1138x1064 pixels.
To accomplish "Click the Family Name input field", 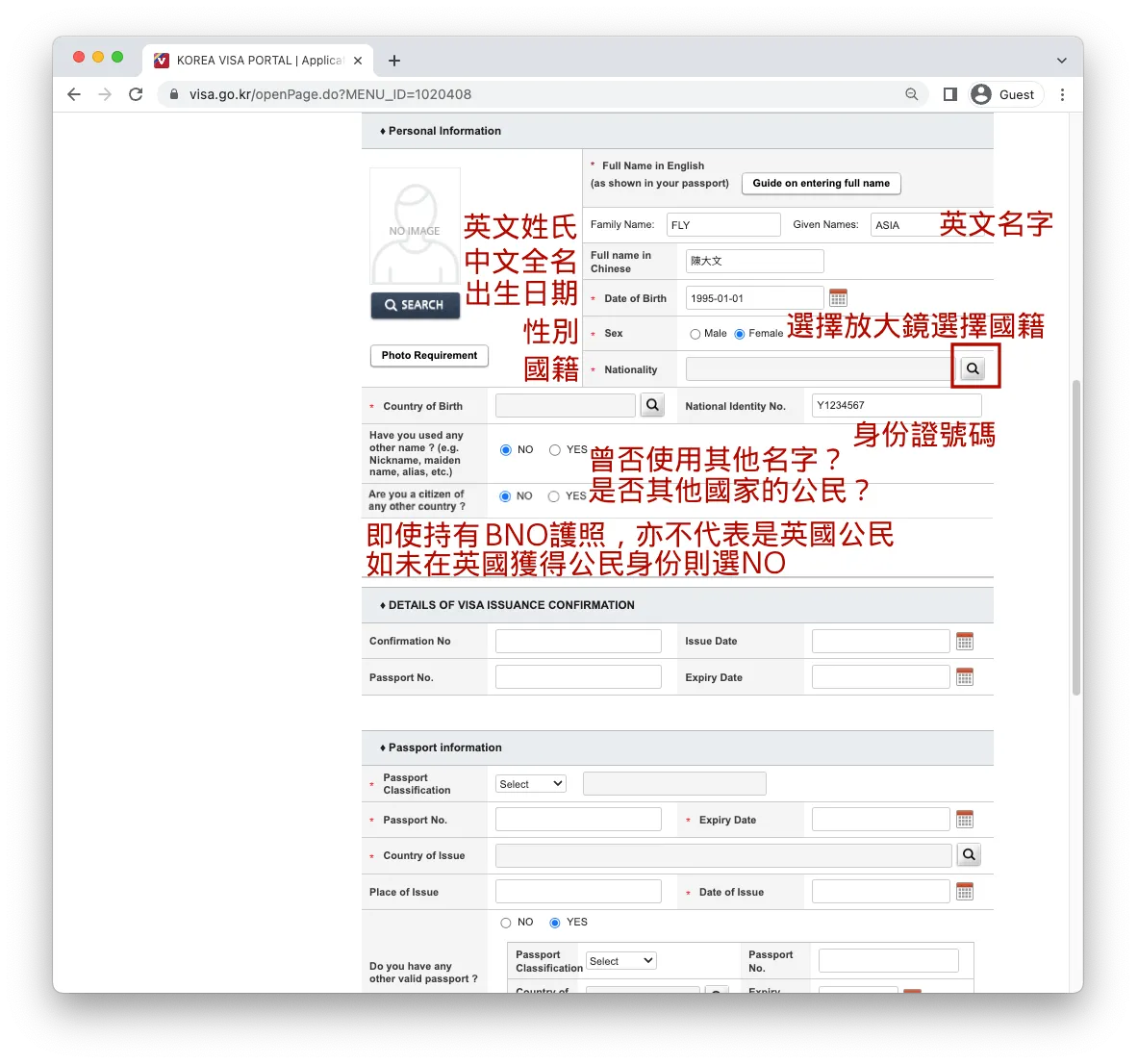I will point(723,225).
